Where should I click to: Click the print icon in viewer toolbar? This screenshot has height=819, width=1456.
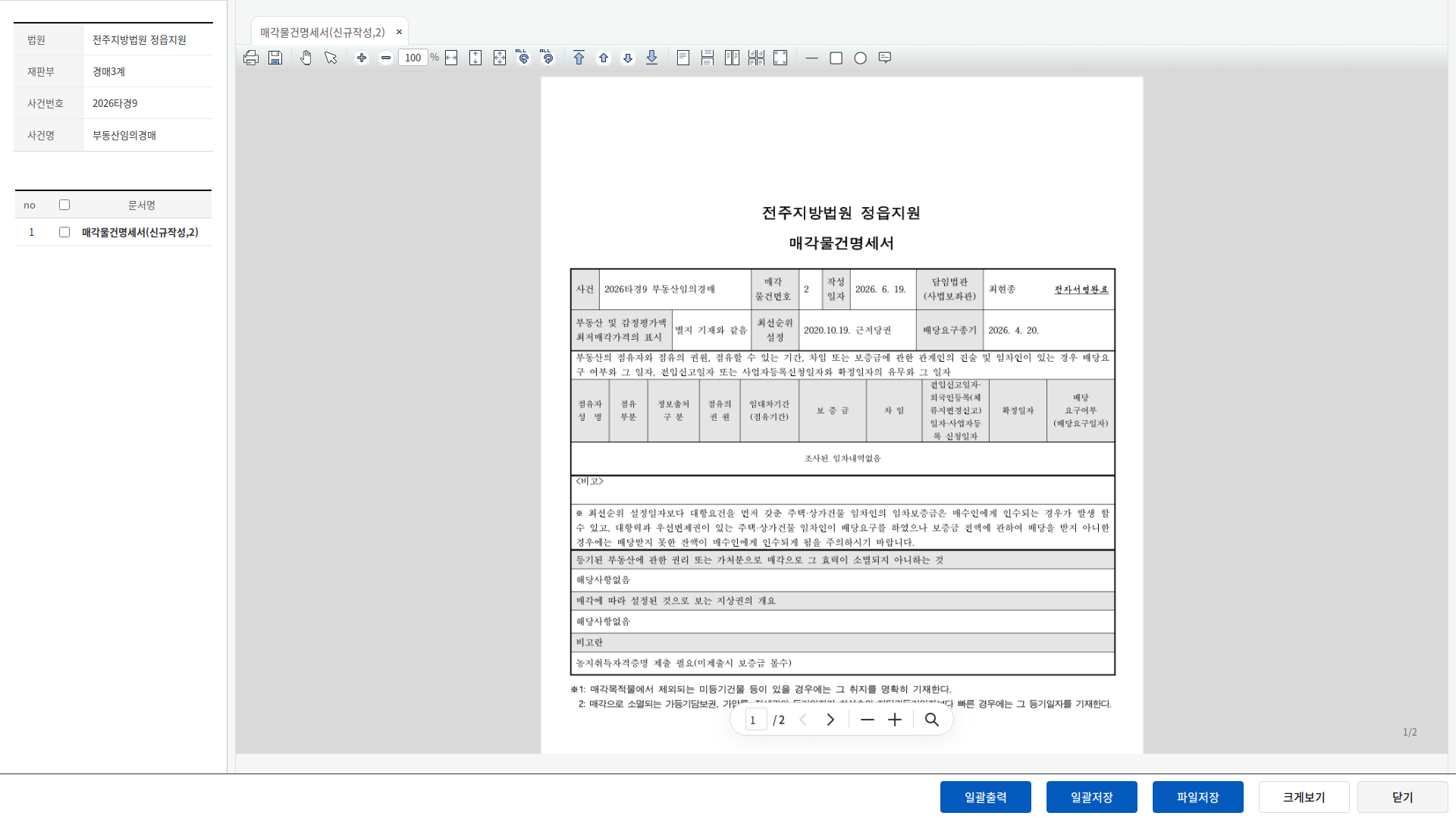[251, 58]
